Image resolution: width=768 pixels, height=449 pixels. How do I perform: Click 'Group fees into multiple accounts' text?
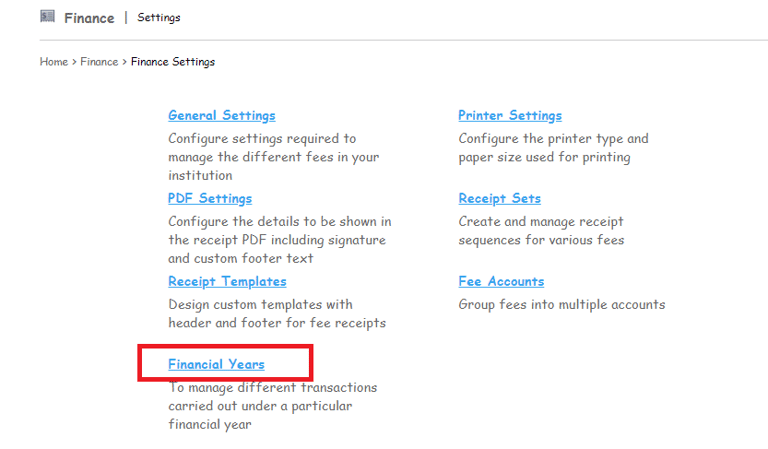[561, 305]
